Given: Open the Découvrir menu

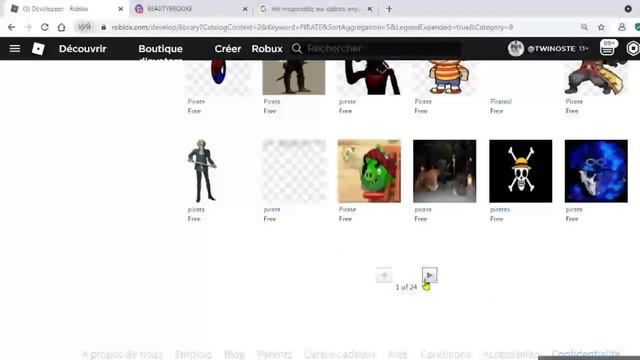Looking at the screenshot, I should pos(82,49).
